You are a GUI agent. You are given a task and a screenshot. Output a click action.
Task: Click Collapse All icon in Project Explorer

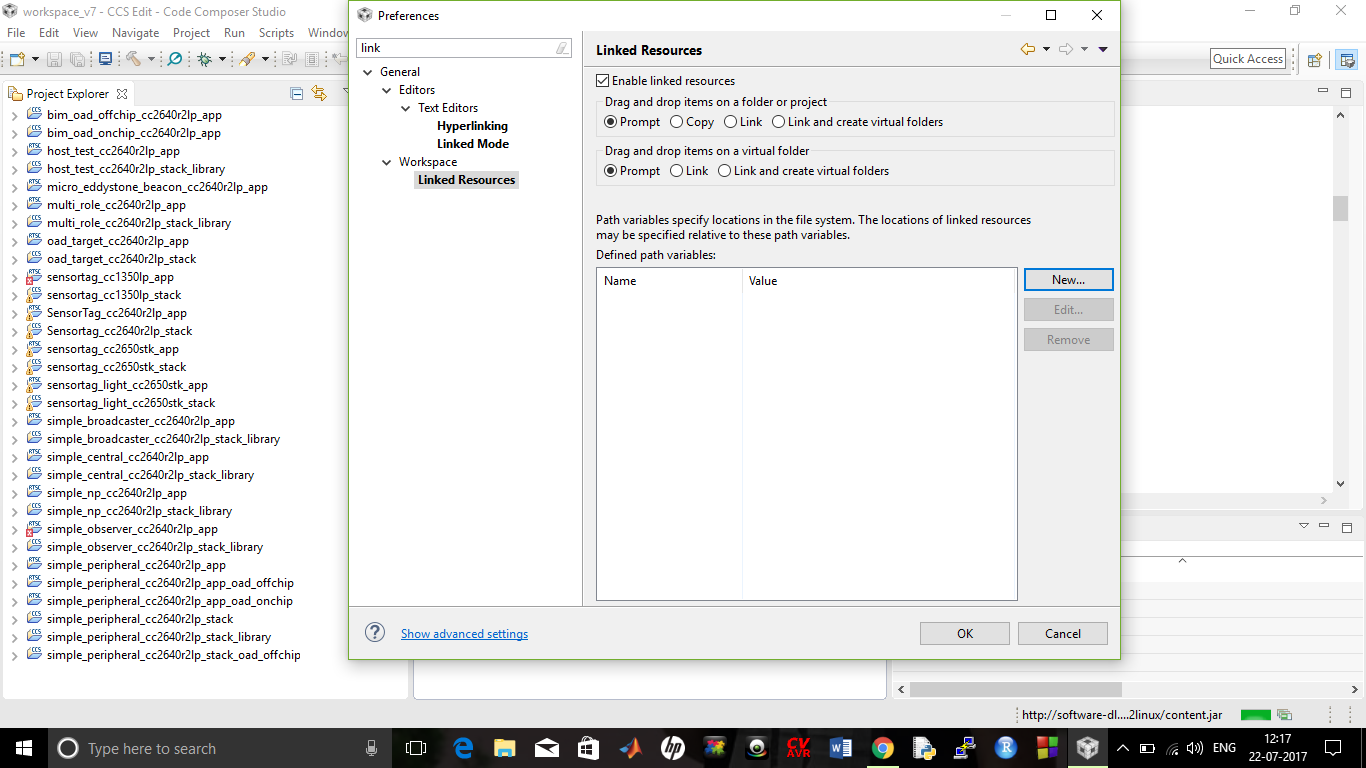(297, 93)
